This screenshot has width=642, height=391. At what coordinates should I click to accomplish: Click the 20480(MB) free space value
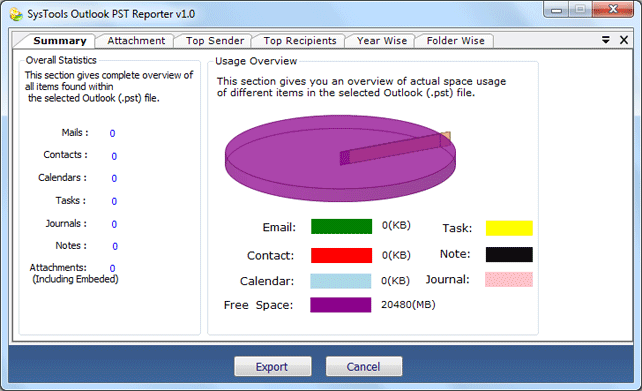point(408,305)
